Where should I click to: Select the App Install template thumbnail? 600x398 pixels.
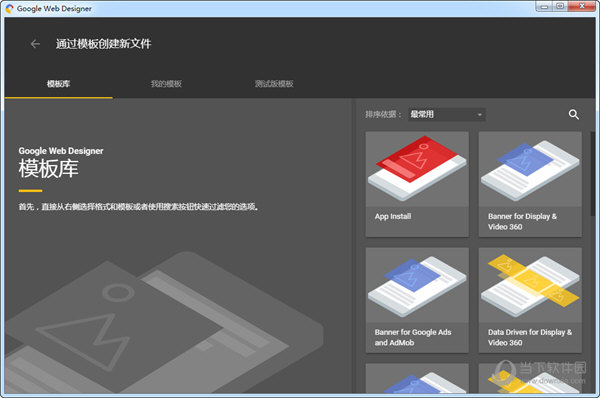click(x=417, y=169)
